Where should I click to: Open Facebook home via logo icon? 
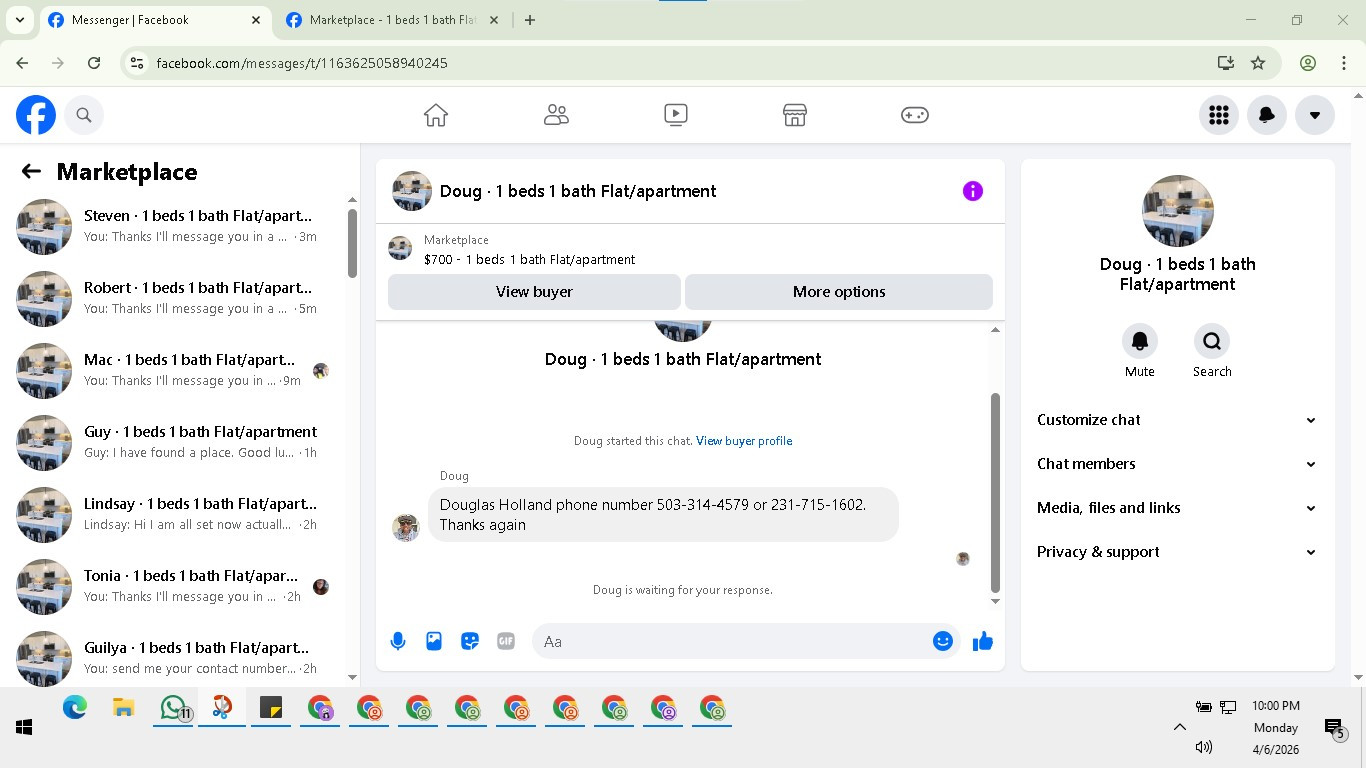click(36, 115)
